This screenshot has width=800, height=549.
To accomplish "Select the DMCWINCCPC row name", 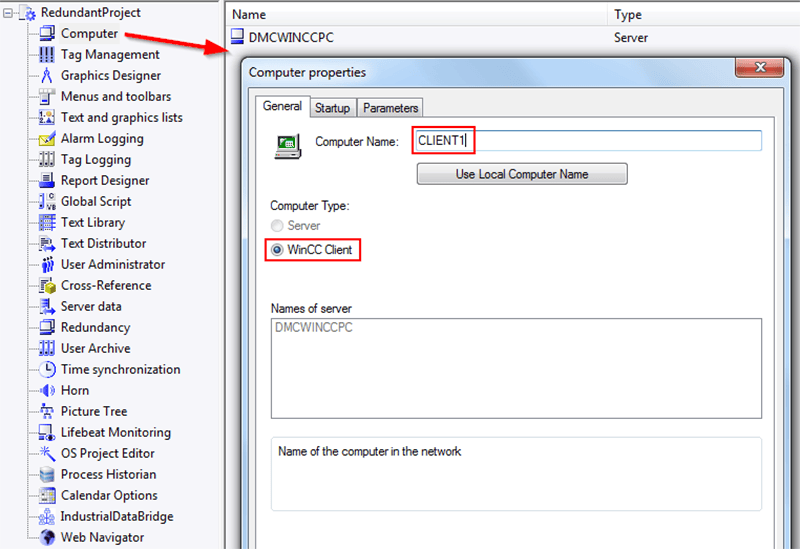I will (291, 37).
